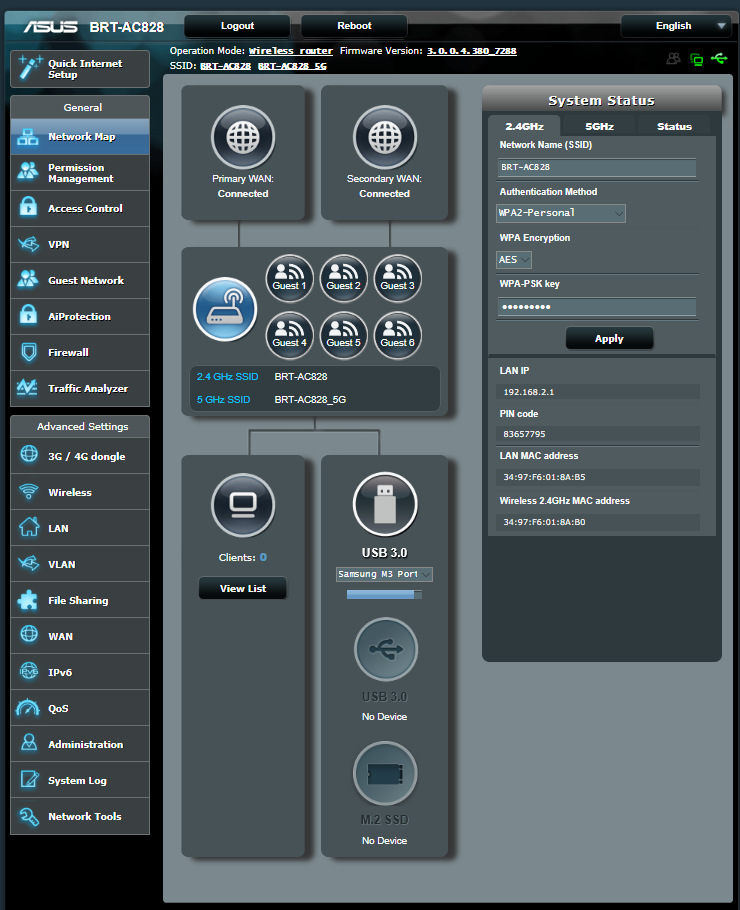Click the M.2 SSD icon

pos(385,774)
